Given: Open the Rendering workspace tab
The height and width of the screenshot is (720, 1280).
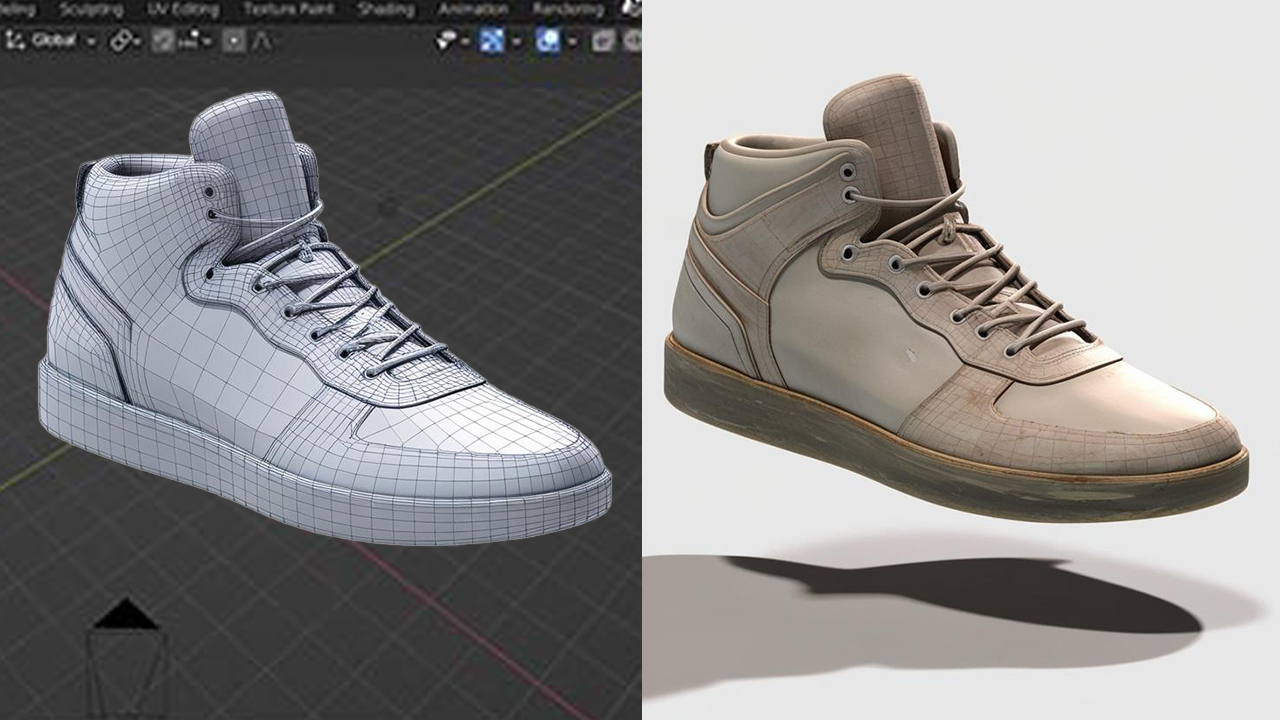Looking at the screenshot, I should click(x=567, y=10).
